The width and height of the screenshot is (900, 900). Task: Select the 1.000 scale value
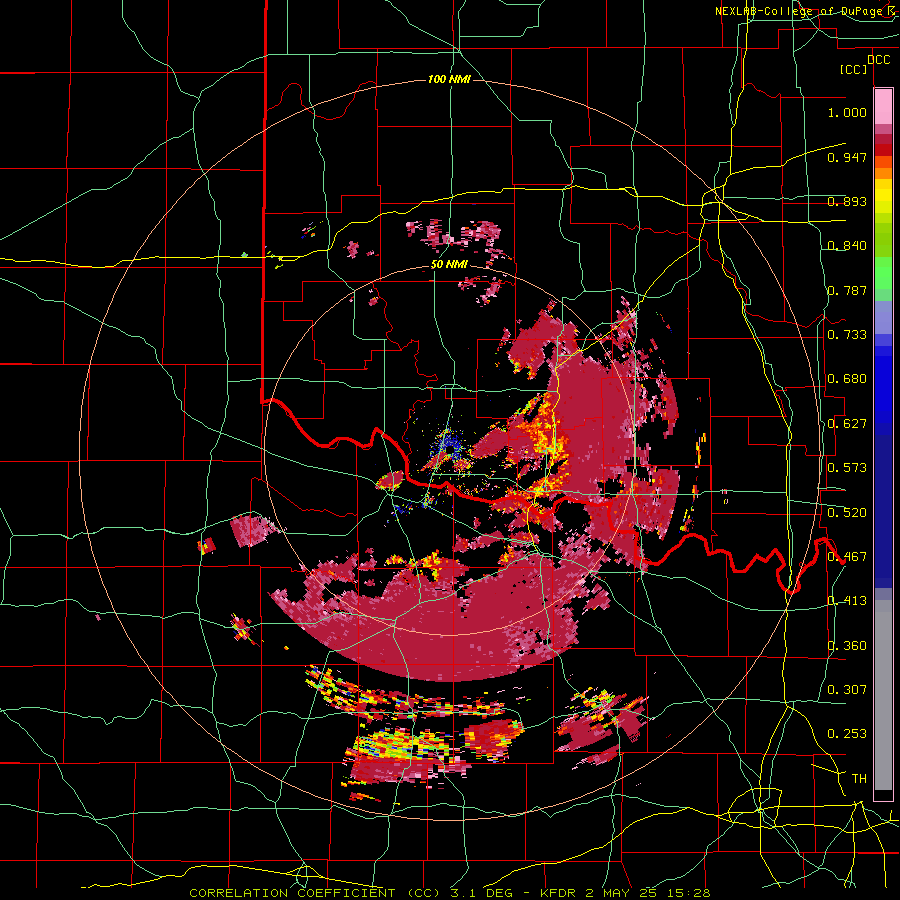click(x=847, y=112)
